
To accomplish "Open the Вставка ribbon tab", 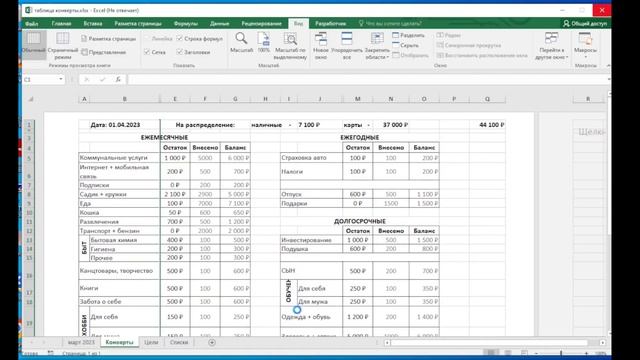I will pyautogui.click(x=93, y=24).
